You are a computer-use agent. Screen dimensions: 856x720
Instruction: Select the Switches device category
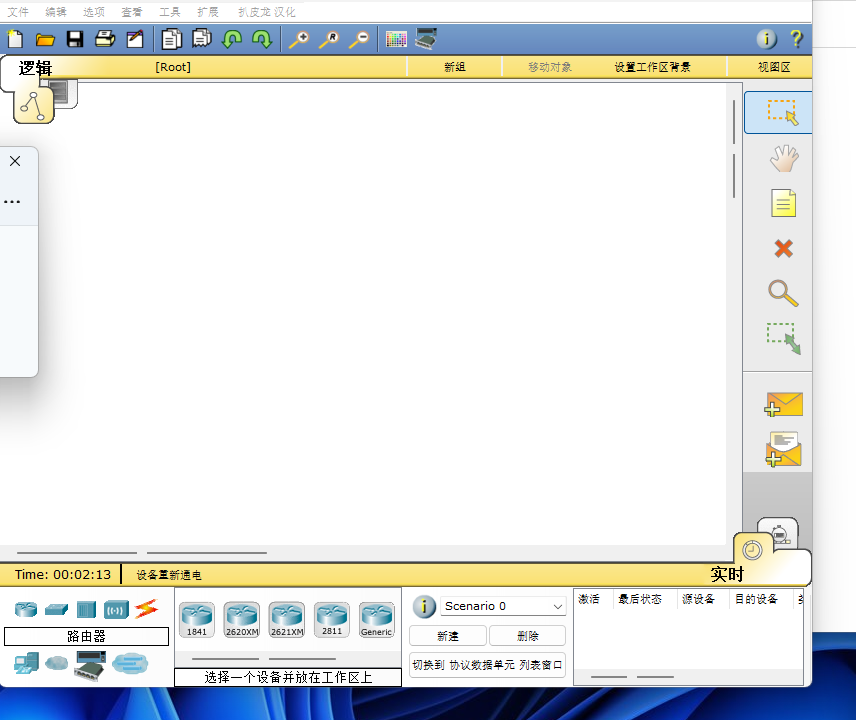click(56, 609)
